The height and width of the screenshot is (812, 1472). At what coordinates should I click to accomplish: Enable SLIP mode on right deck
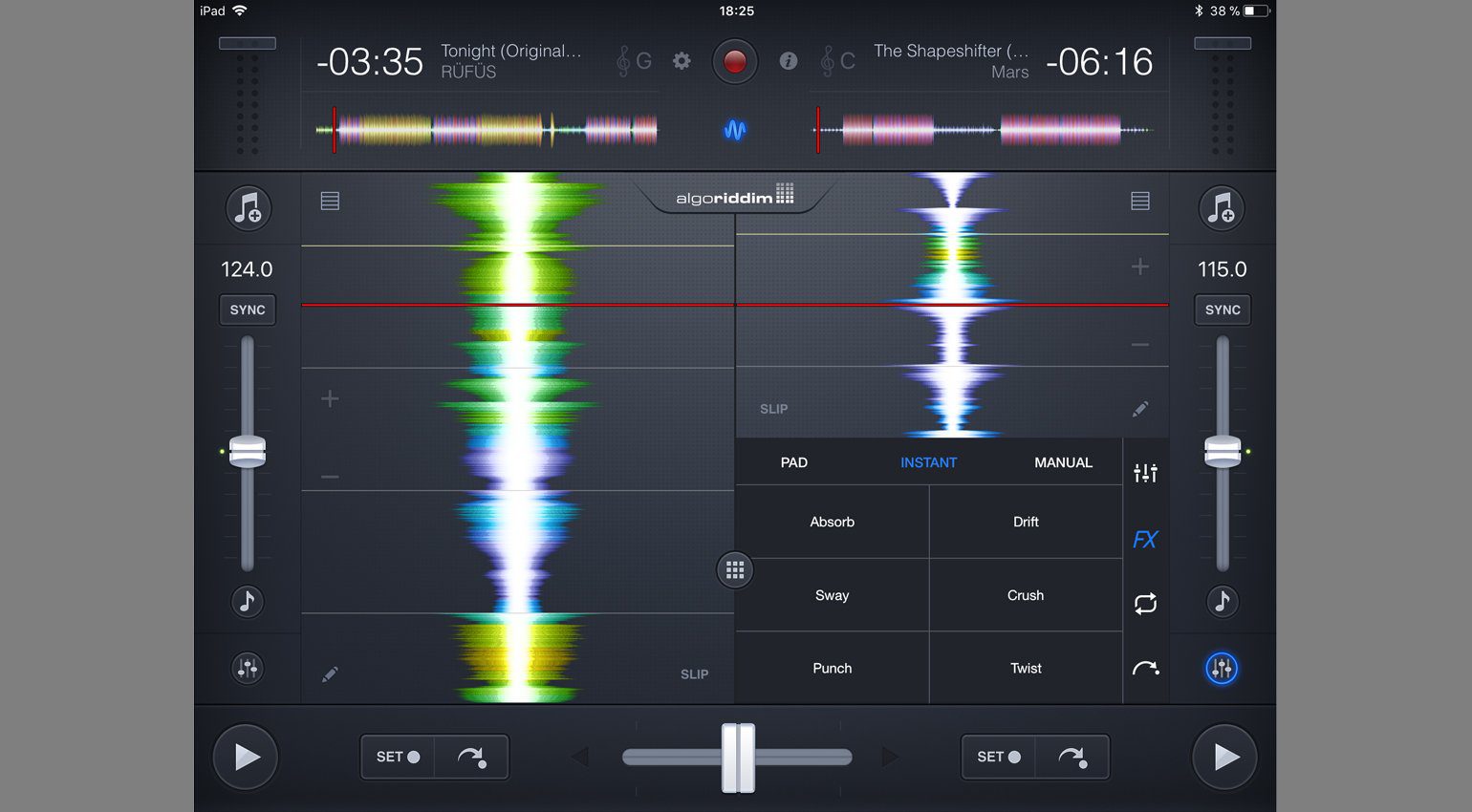click(774, 409)
